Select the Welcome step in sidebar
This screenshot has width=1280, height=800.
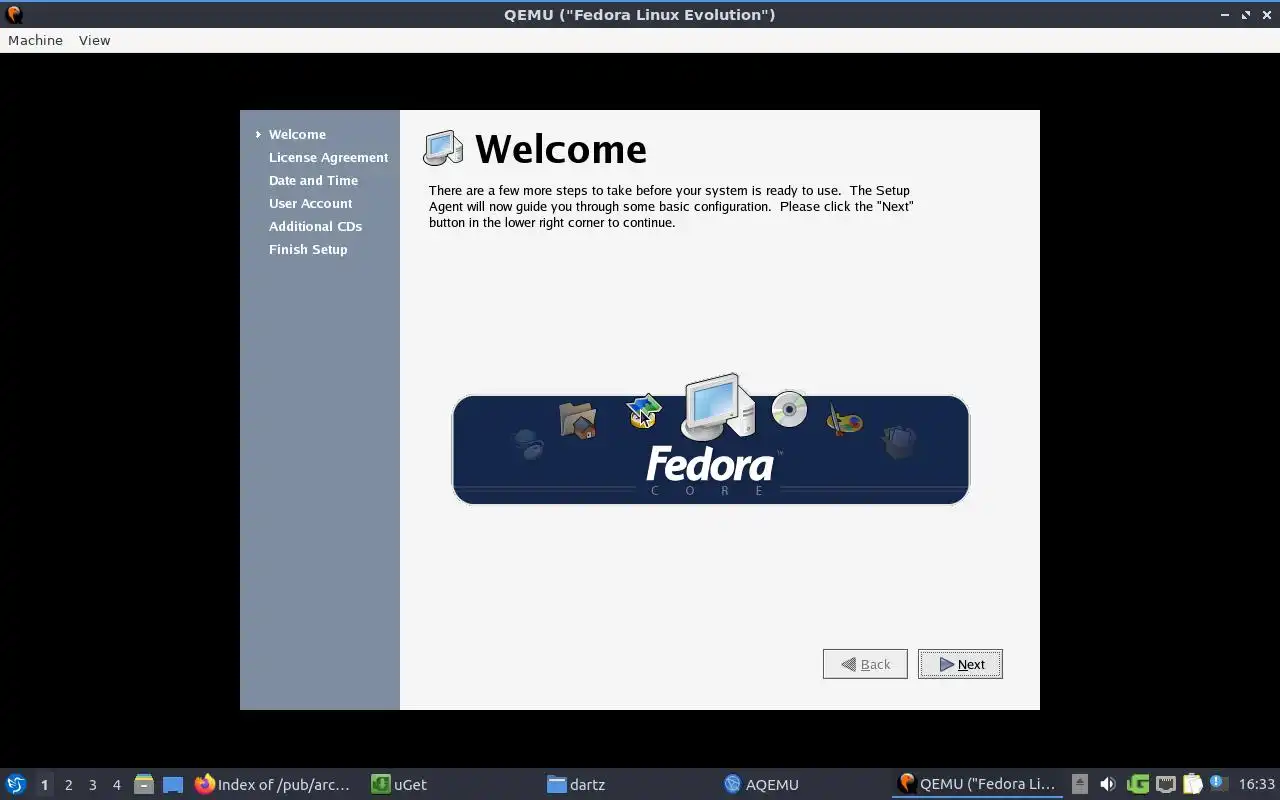pyautogui.click(x=297, y=134)
